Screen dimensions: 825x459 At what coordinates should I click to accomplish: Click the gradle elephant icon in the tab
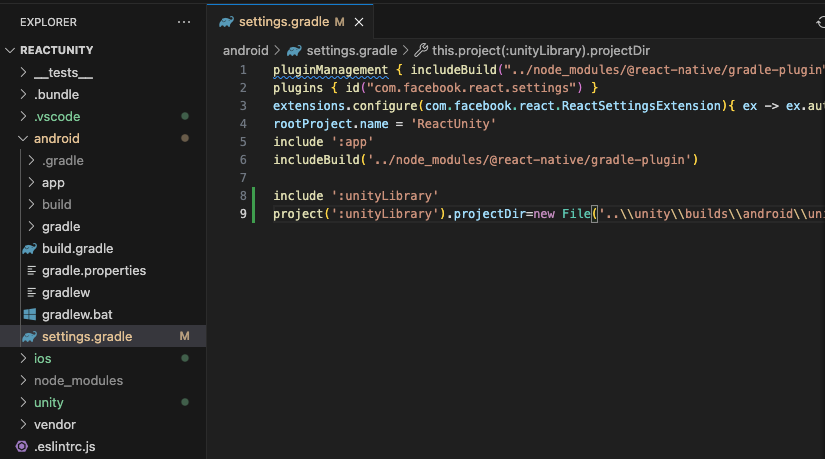(x=226, y=22)
